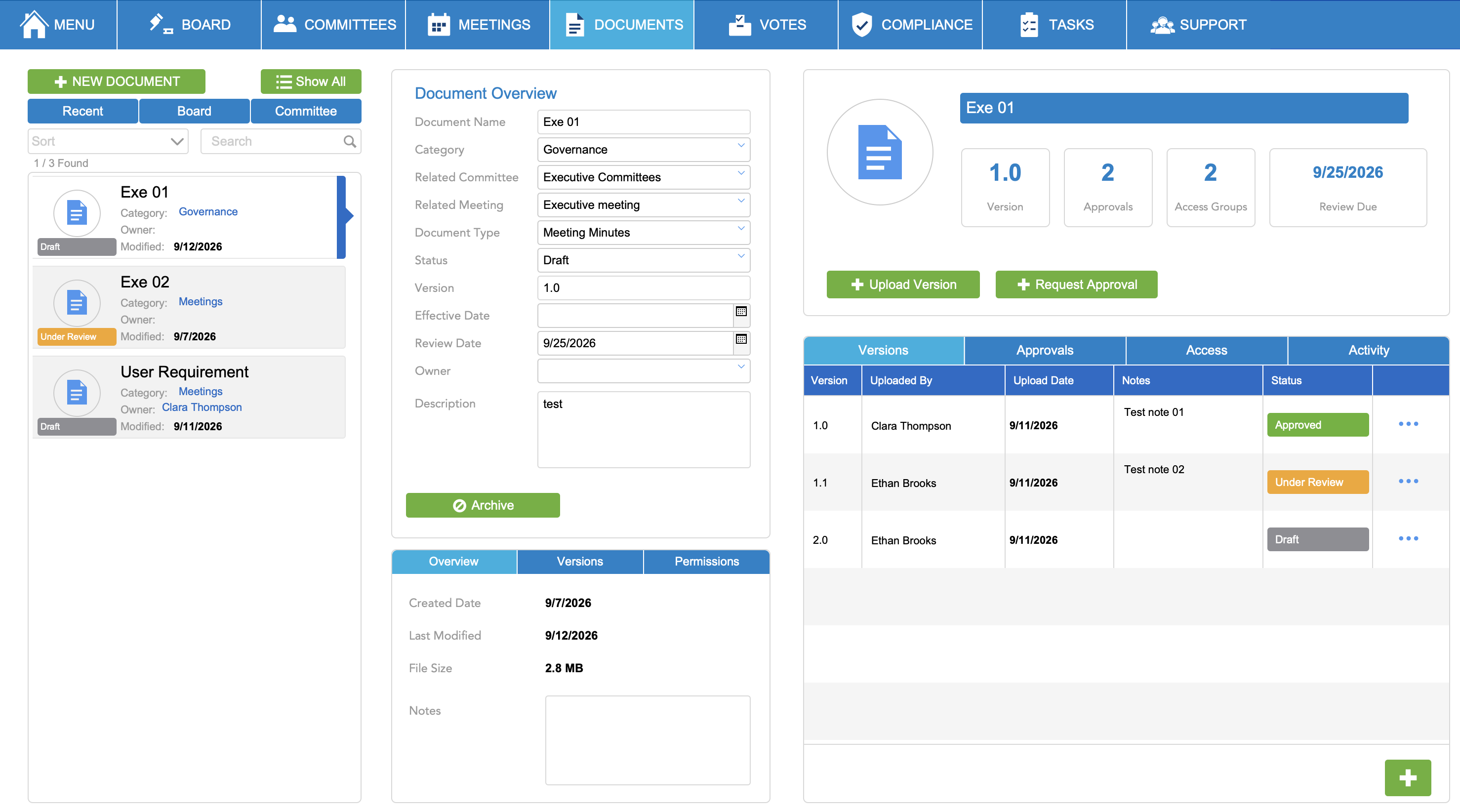The width and height of the screenshot is (1460, 812).
Task: Click the Approvals count card
Action: [1107, 188]
